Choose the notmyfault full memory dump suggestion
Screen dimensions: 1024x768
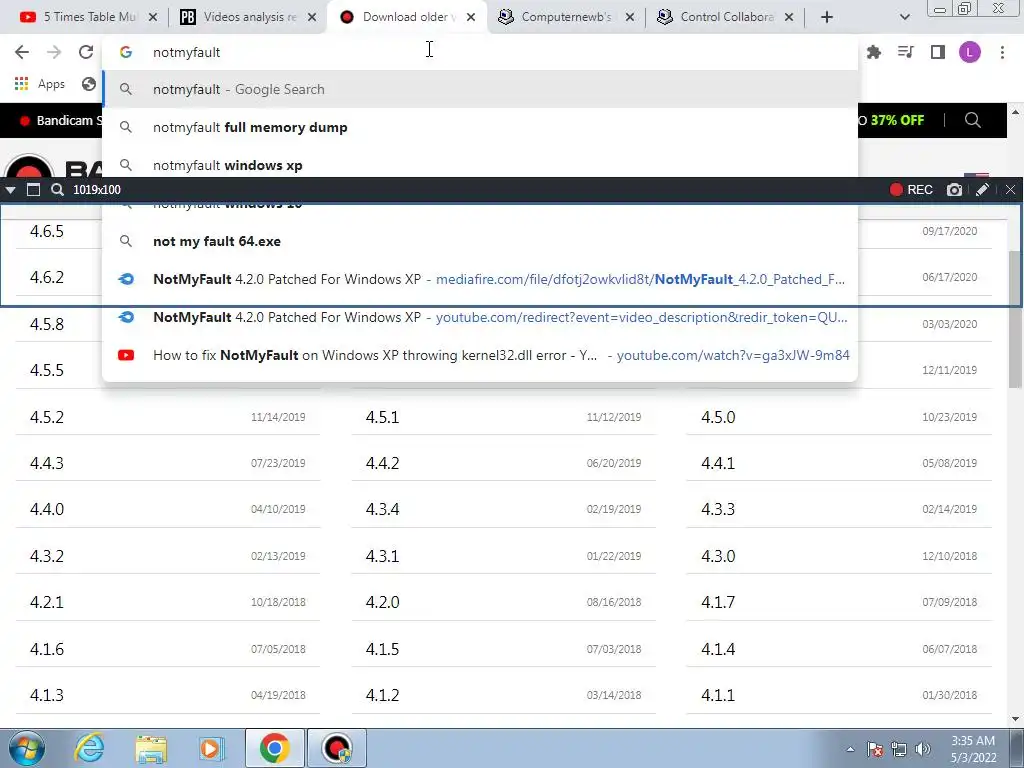[x=480, y=127]
